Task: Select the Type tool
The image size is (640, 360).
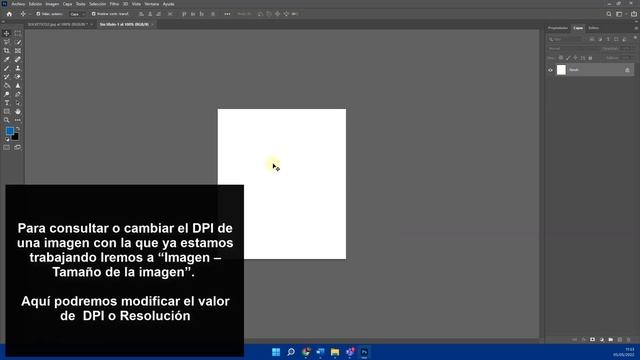Action: (x=7, y=103)
